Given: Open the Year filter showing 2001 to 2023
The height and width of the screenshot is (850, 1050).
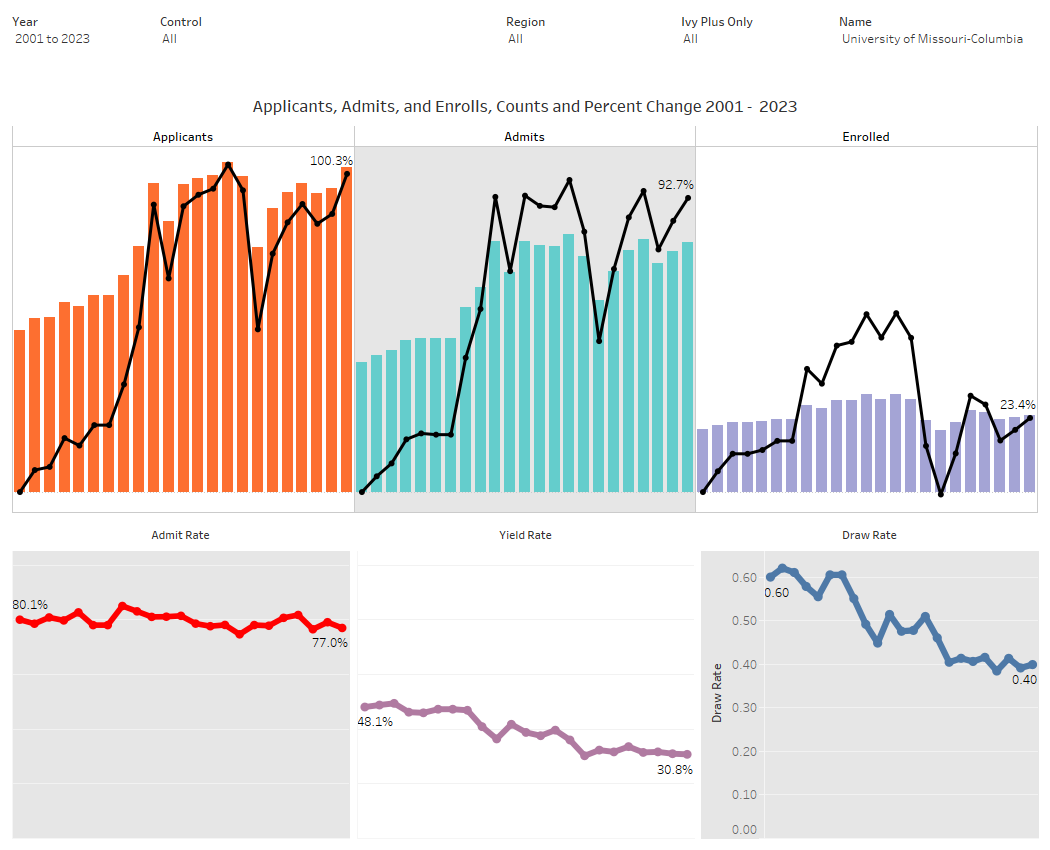Looking at the screenshot, I should pos(52,39).
